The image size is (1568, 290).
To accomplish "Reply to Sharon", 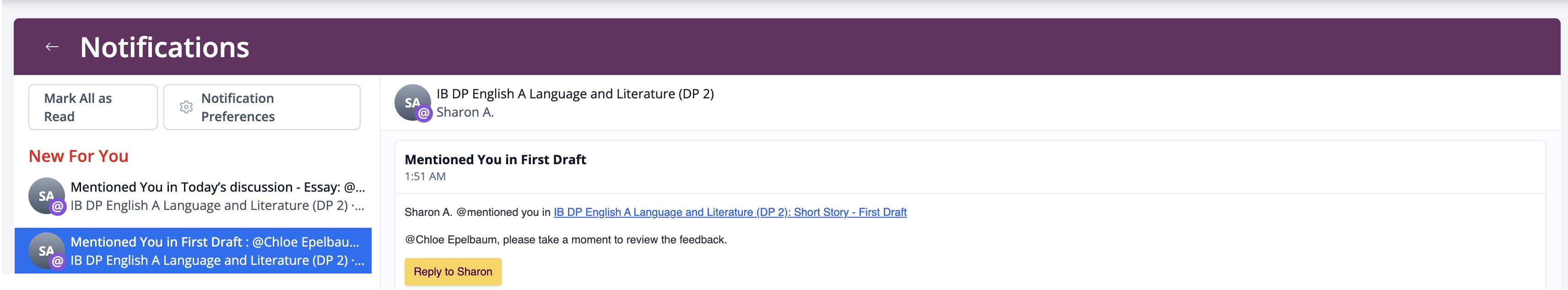I will click(x=453, y=271).
